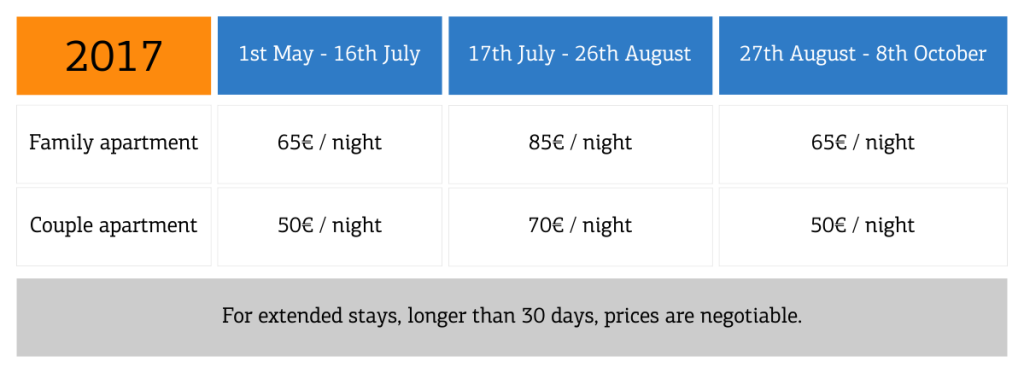
Task: Click Family apartment 65€ price for August-October
Action: click(863, 144)
